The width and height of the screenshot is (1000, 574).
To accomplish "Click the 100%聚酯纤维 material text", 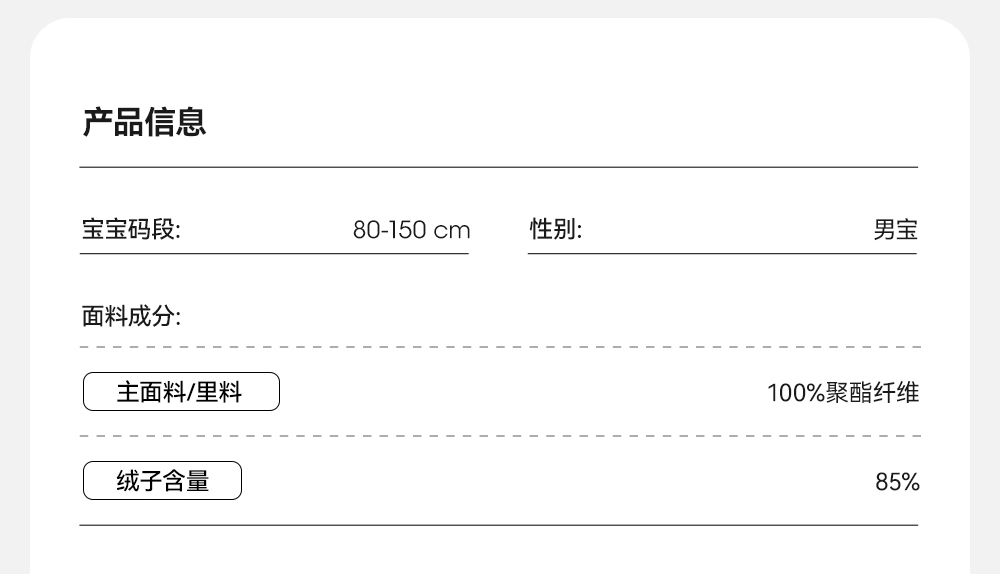I will tap(842, 393).
